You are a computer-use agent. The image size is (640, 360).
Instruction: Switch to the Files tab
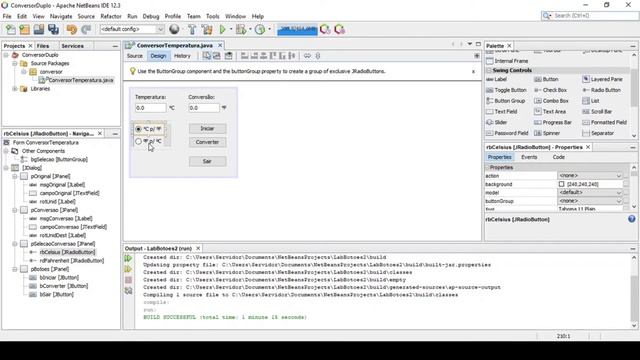pyautogui.click(x=42, y=46)
